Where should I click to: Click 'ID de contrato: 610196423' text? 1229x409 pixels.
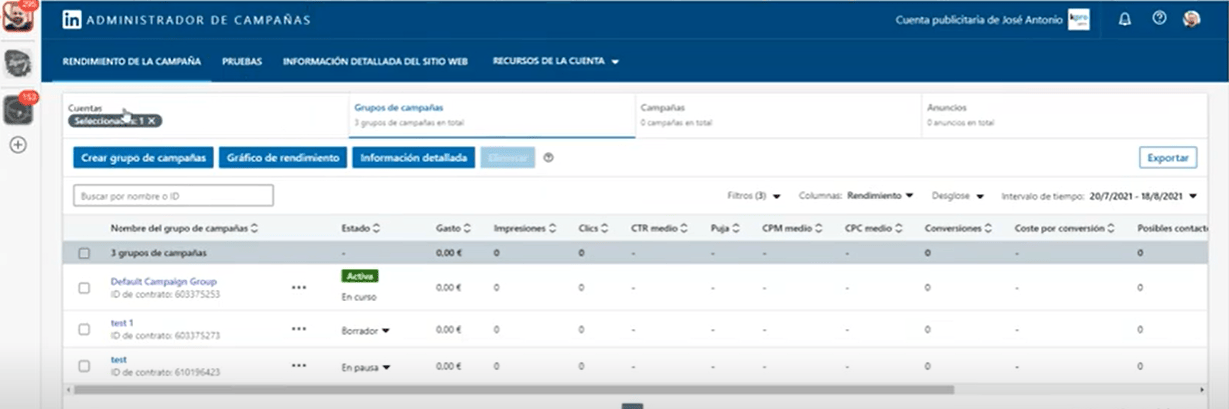[165, 372]
